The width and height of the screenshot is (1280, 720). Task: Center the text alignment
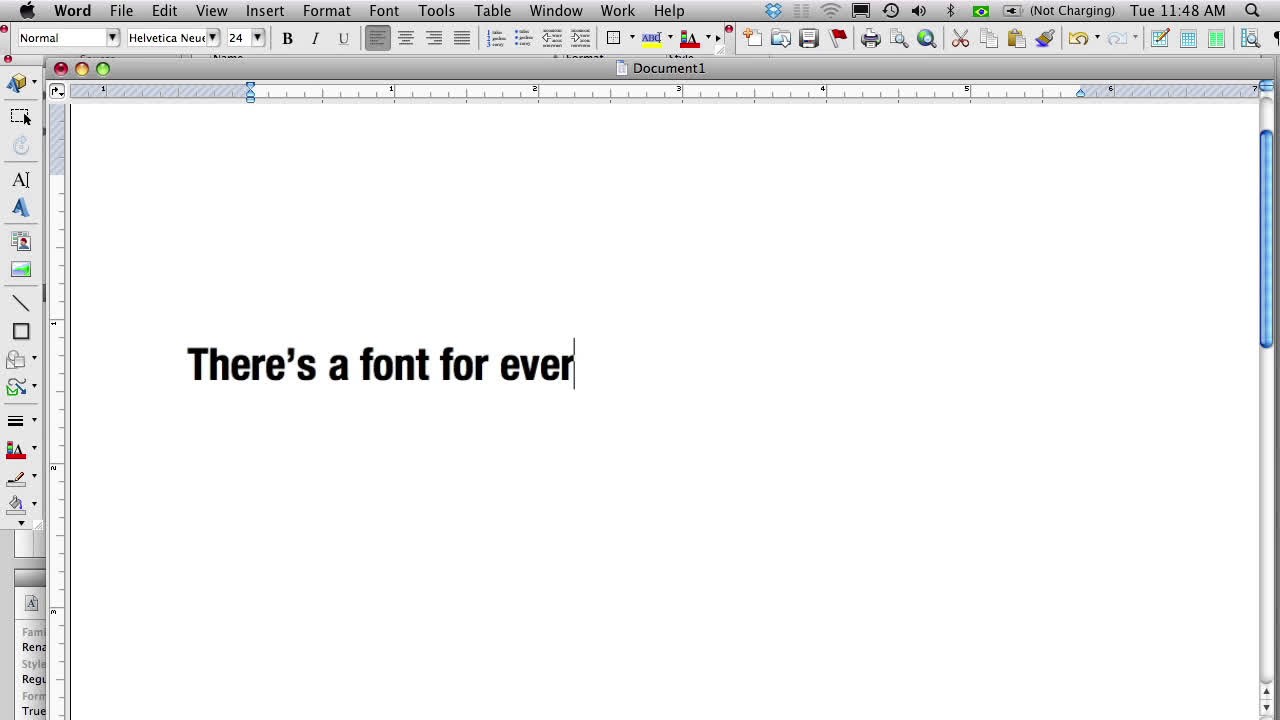click(x=405, y=38)
